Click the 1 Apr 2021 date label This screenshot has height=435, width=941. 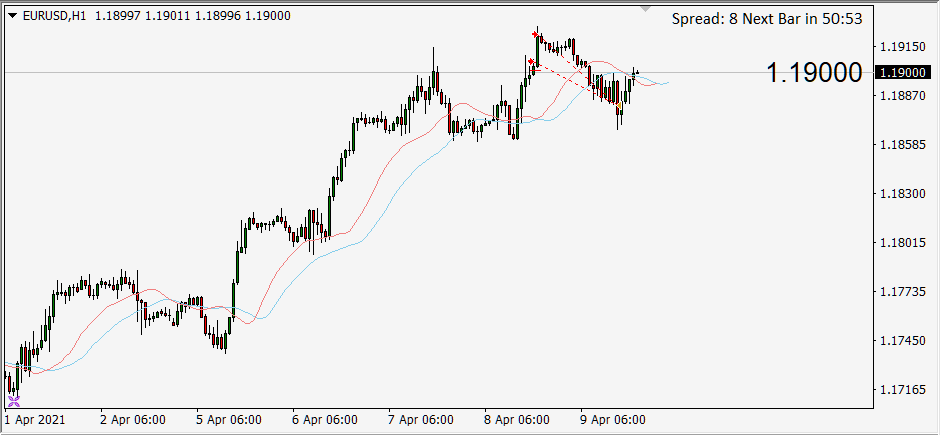click(x=35, y=419)
